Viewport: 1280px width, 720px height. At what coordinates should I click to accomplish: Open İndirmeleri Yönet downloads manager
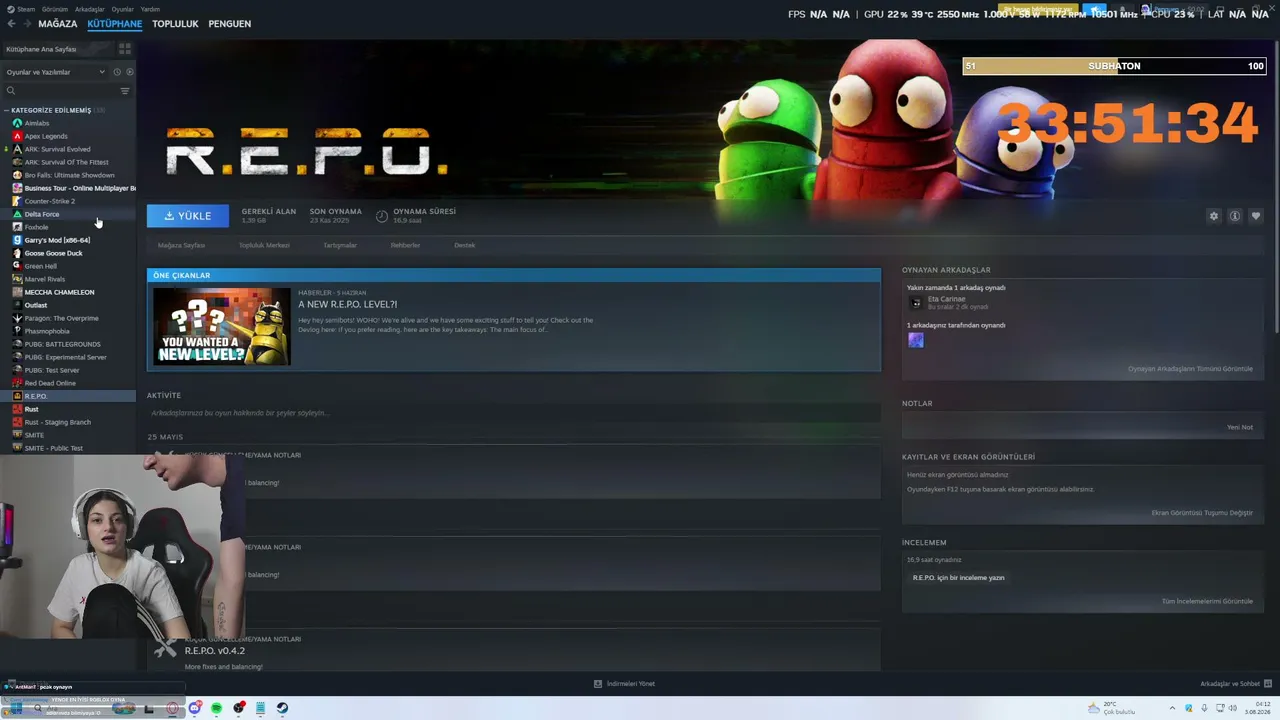click(x=624, y=684)
